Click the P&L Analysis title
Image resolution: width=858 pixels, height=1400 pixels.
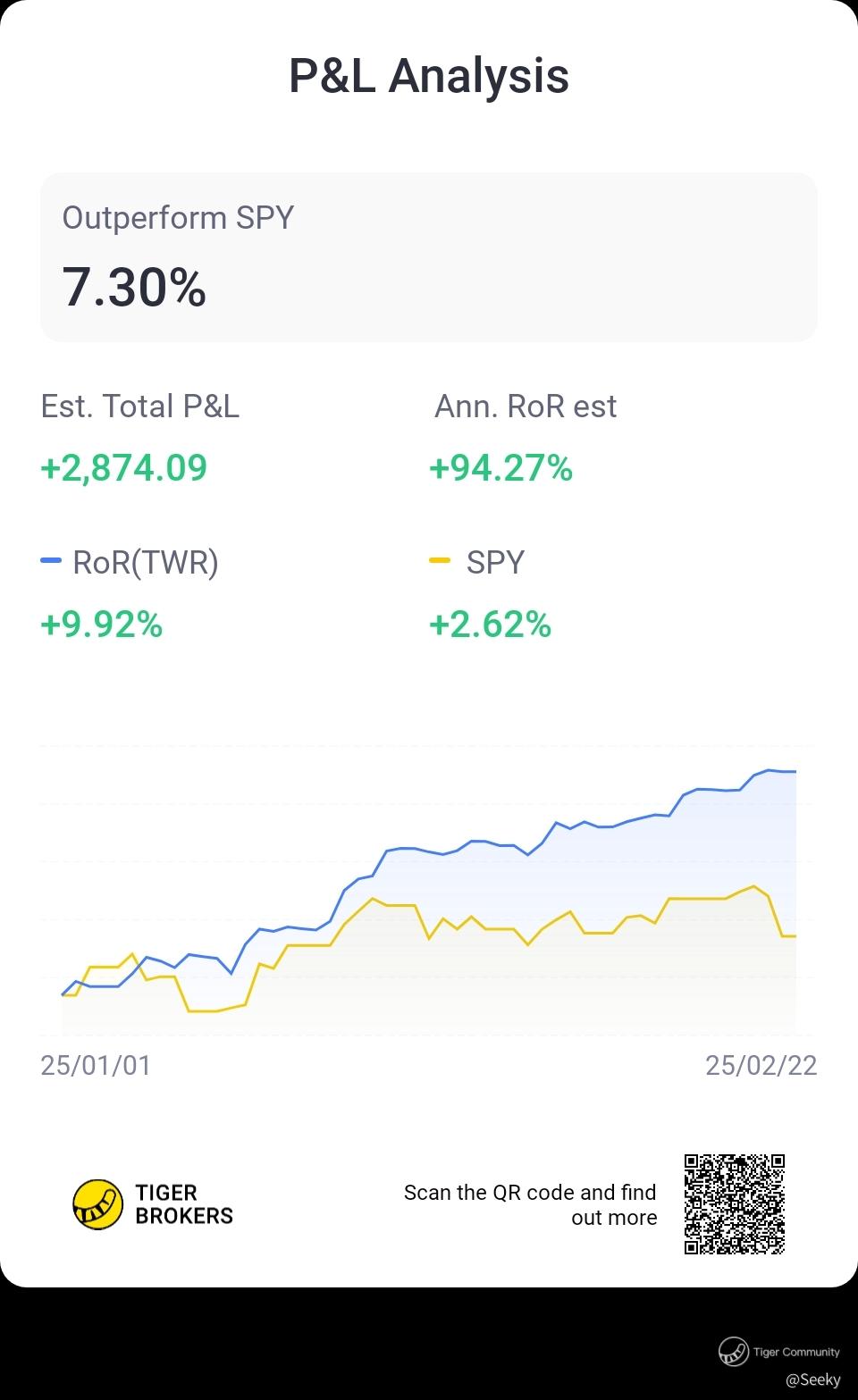pyautogui.click(x=429, y=75)
